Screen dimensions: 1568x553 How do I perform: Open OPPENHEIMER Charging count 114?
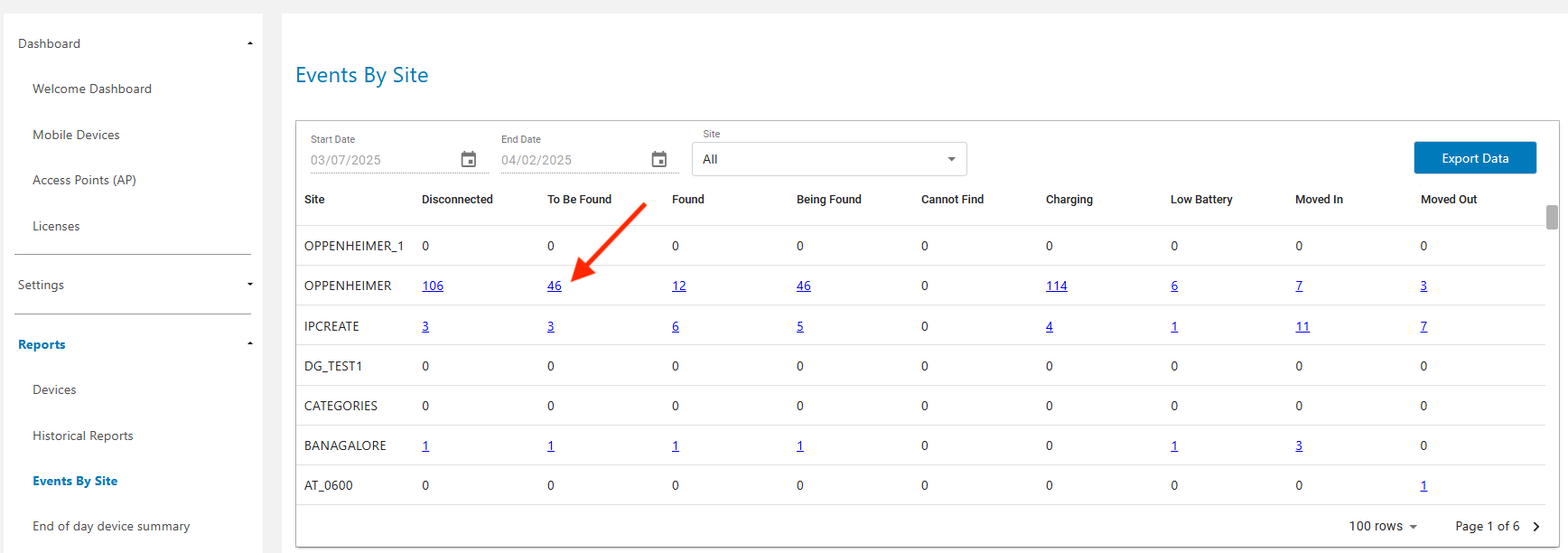[x=1056, y=286]
